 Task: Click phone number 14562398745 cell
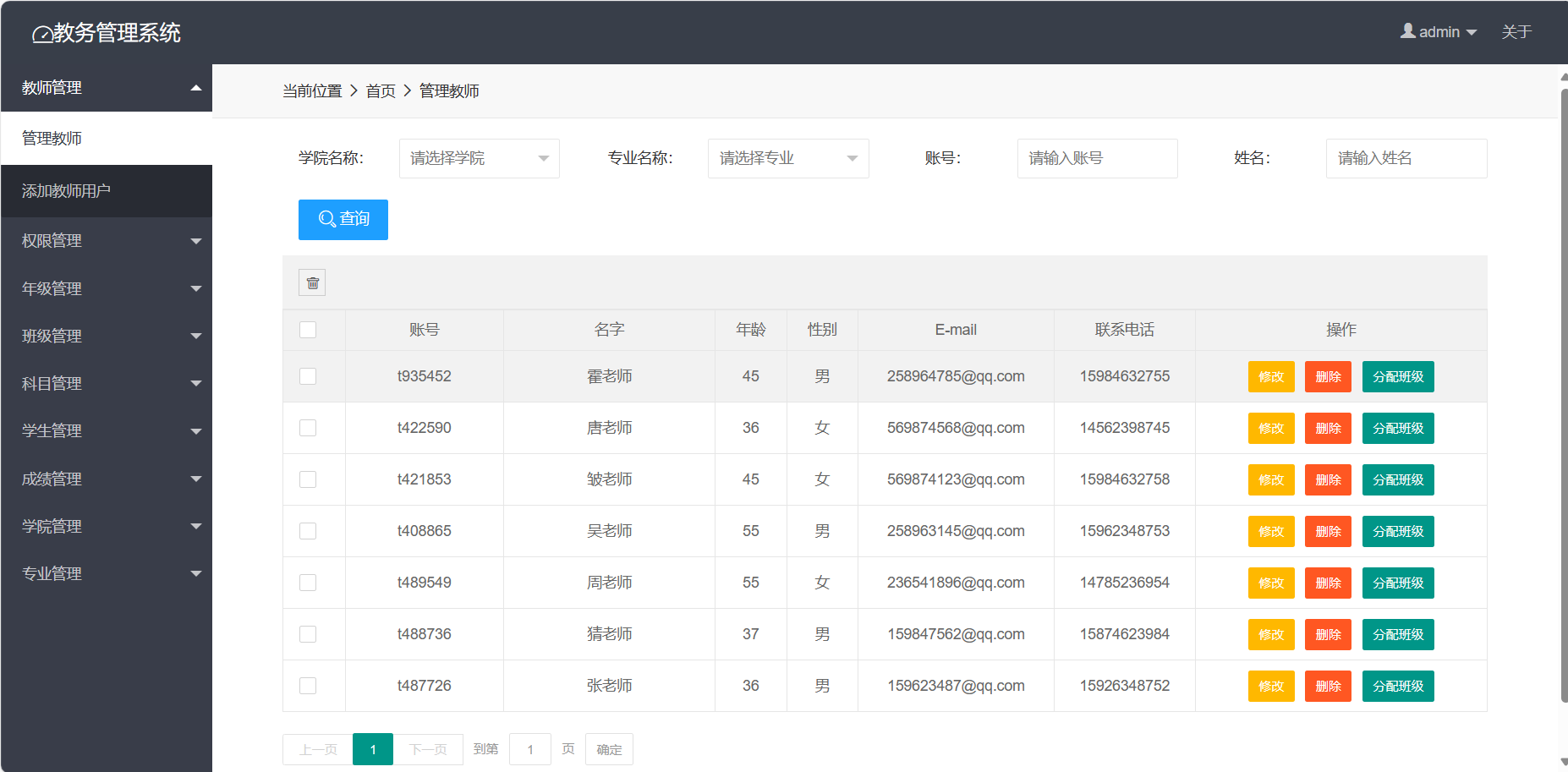coord(1125,428)
